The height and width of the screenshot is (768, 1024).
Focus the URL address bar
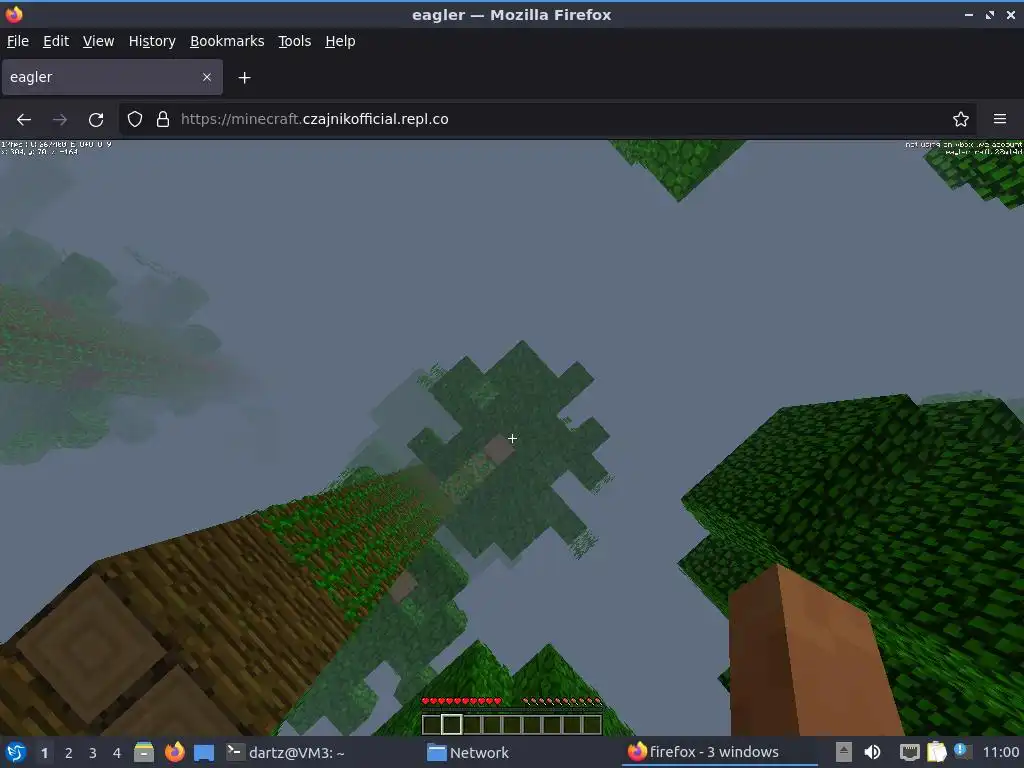click(547, 119)
